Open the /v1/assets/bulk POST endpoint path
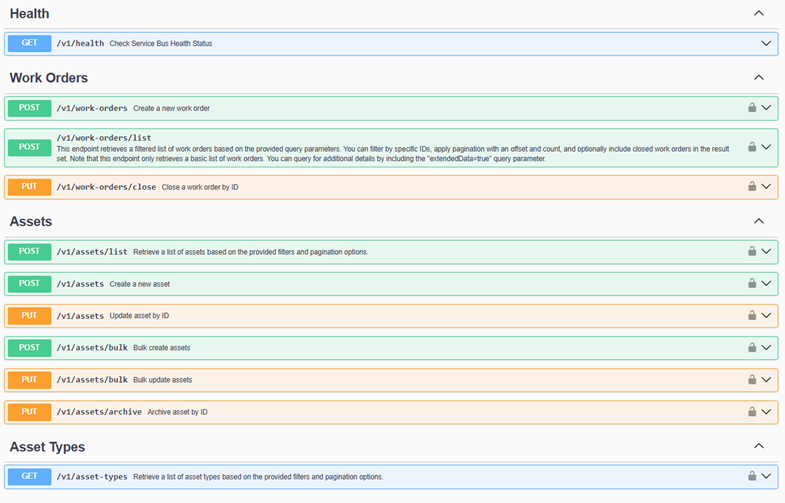Image resolution: width=785 pixels, height=503 pixels. [92, 348]
